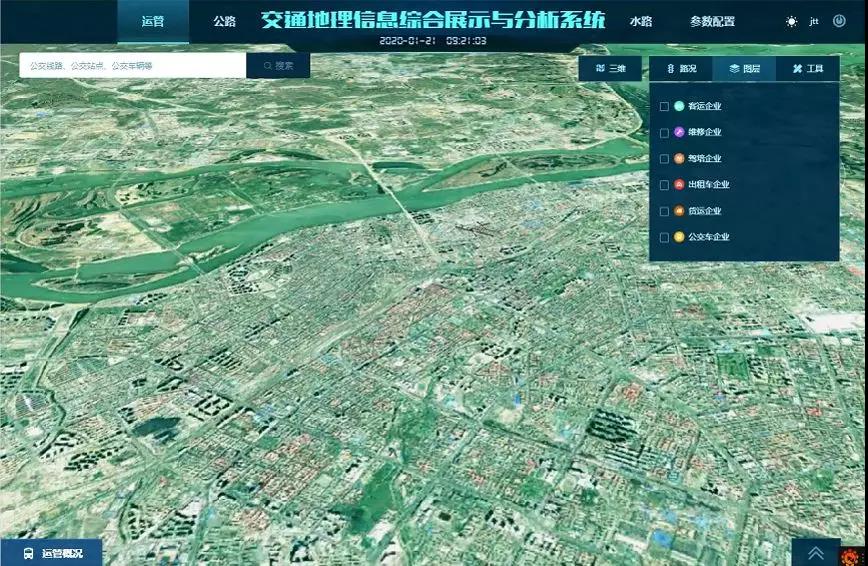Screen dimensions: 868x566
Task: Click the orange 驾培企业 layer icon
Action: click(x=679, y=158)
